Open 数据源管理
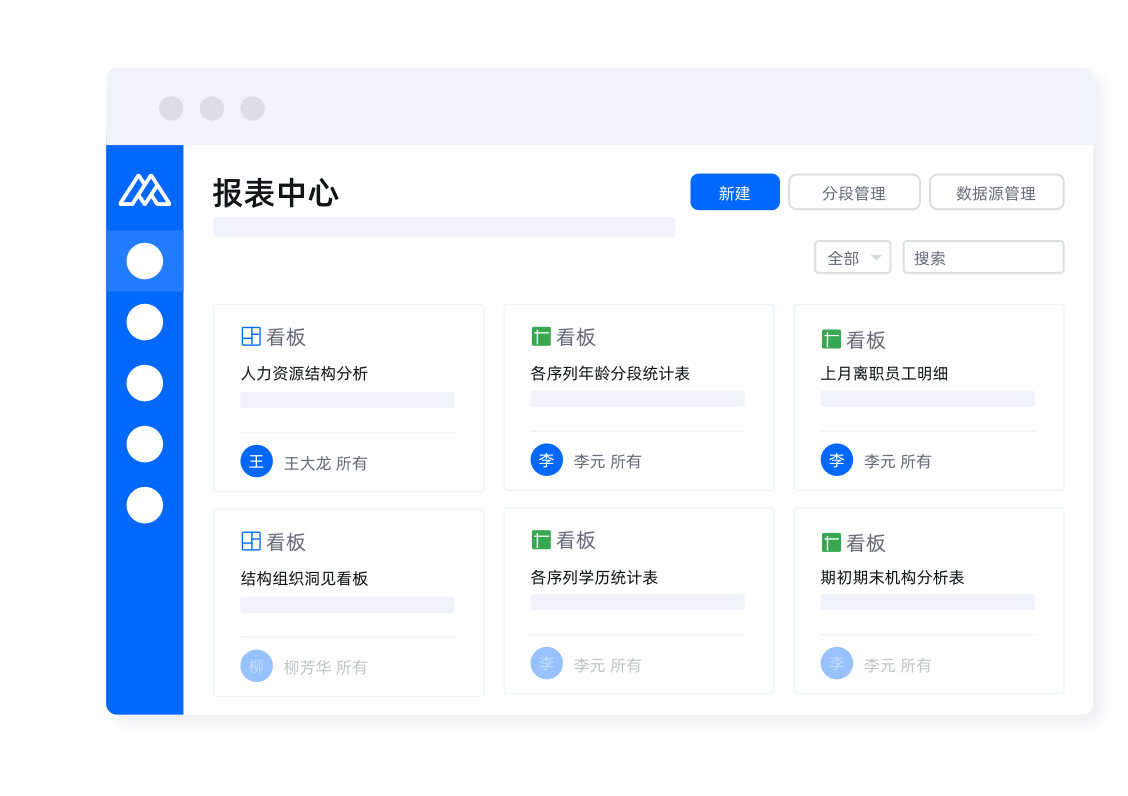 tap(996, 192)
